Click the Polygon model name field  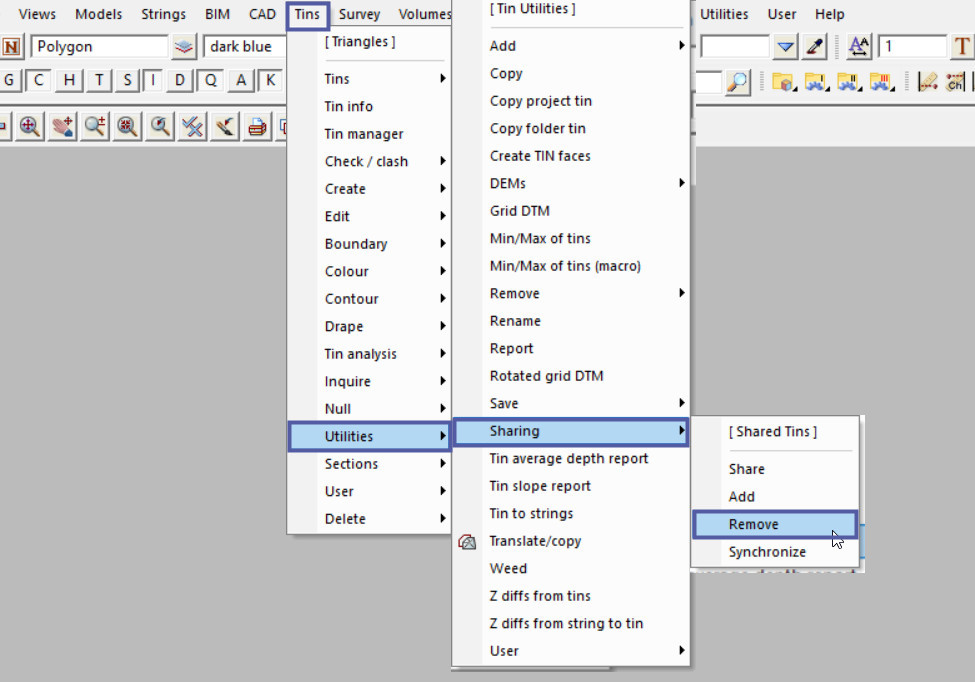(x=98, y=47)
